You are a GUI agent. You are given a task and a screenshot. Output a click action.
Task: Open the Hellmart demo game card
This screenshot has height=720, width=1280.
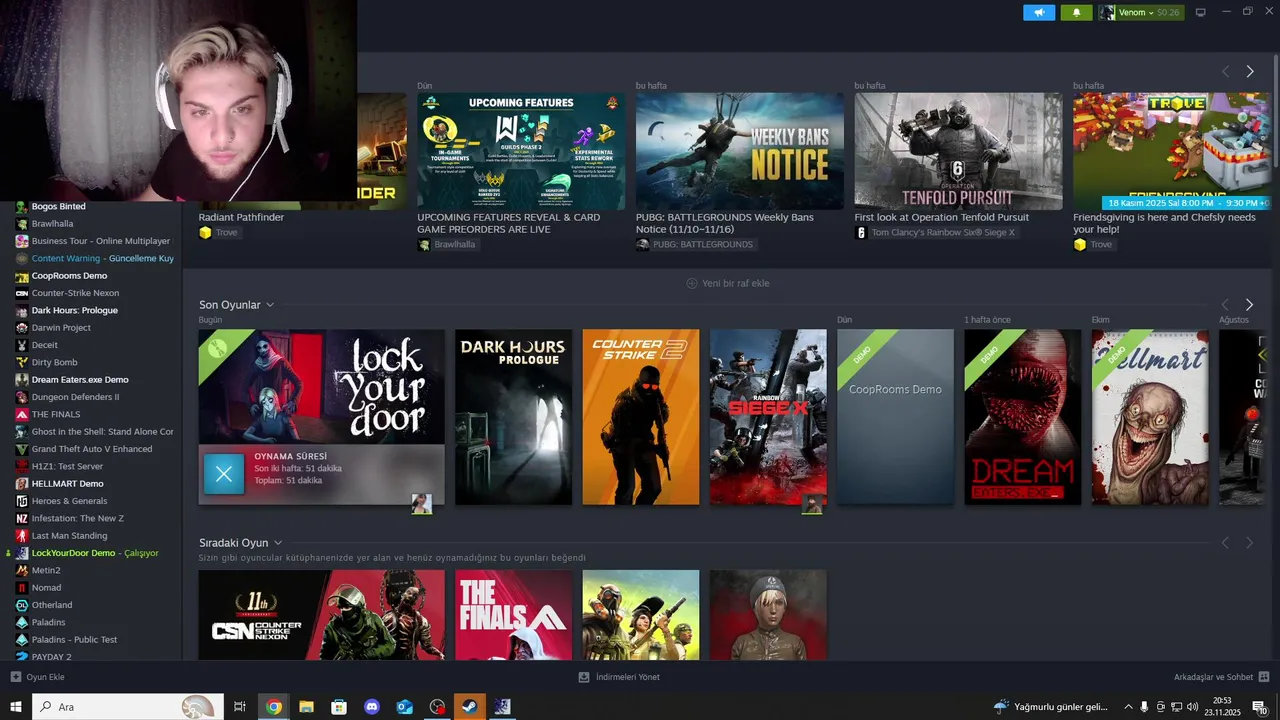[1150, 417]
